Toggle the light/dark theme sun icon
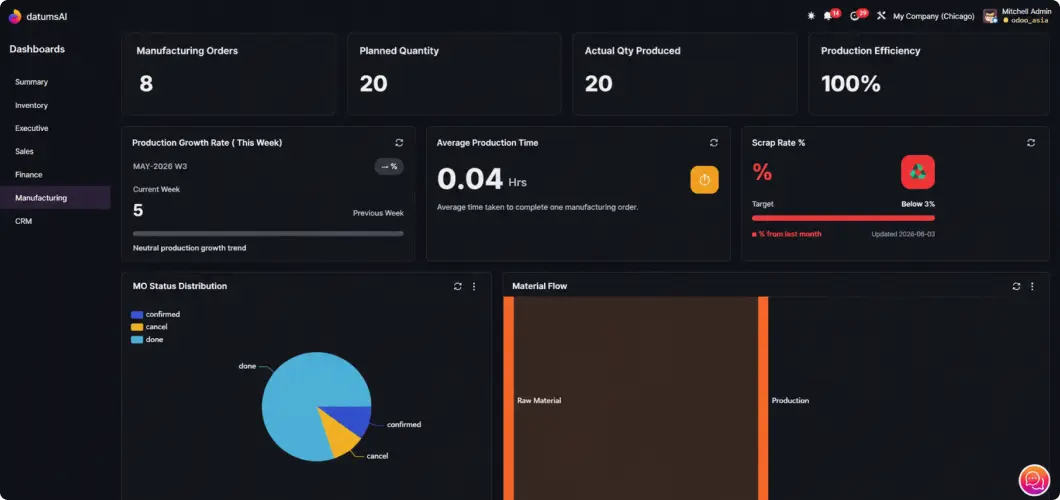 [811, 16]
